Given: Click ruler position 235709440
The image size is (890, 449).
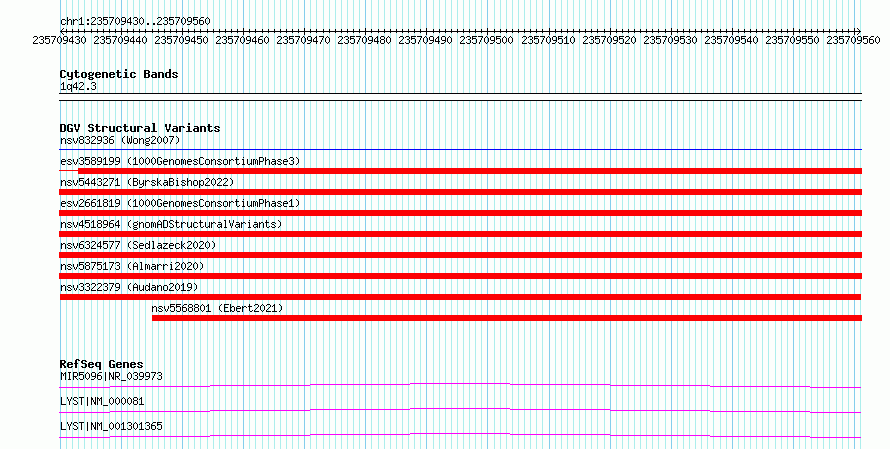Looking at the screenshot, I should pyautogui.click(x=120, y=40).
